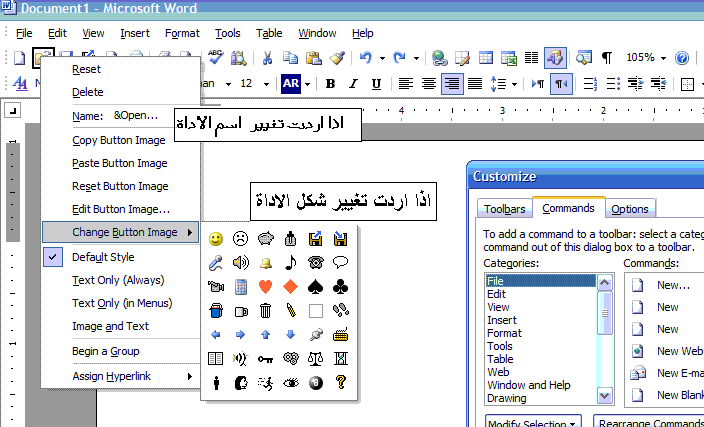Toggle Show/Hide paragraph marks
Viewport: 704px width, 427px height.
click(607, 58)
